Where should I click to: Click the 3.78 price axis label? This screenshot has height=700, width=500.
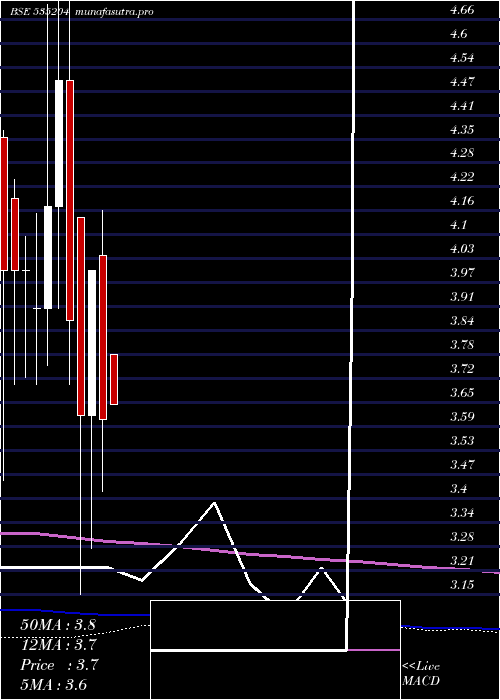coord(462,346)
